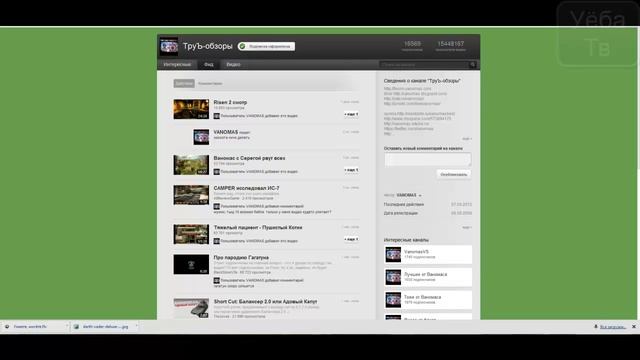Open the ТруЪ-обзоры channel avatar

tap(169, 46)
